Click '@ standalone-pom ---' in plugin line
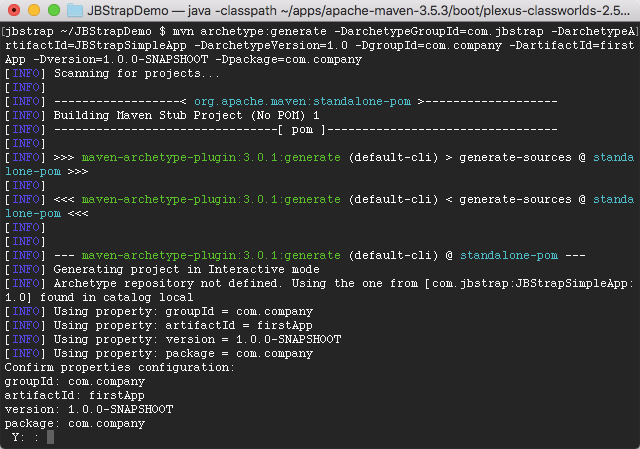 click(516, 256)
